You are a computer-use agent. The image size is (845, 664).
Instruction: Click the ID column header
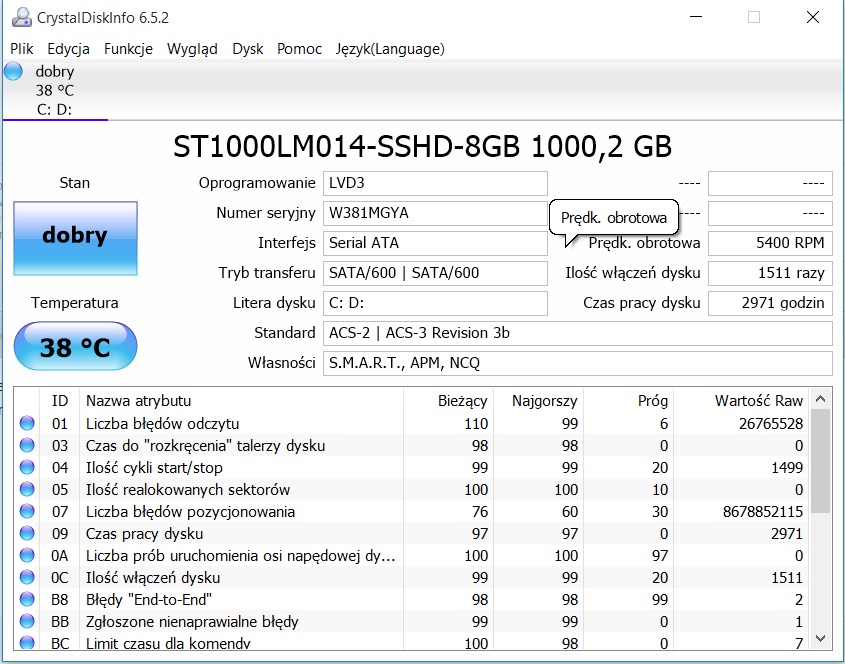point(60,401)
